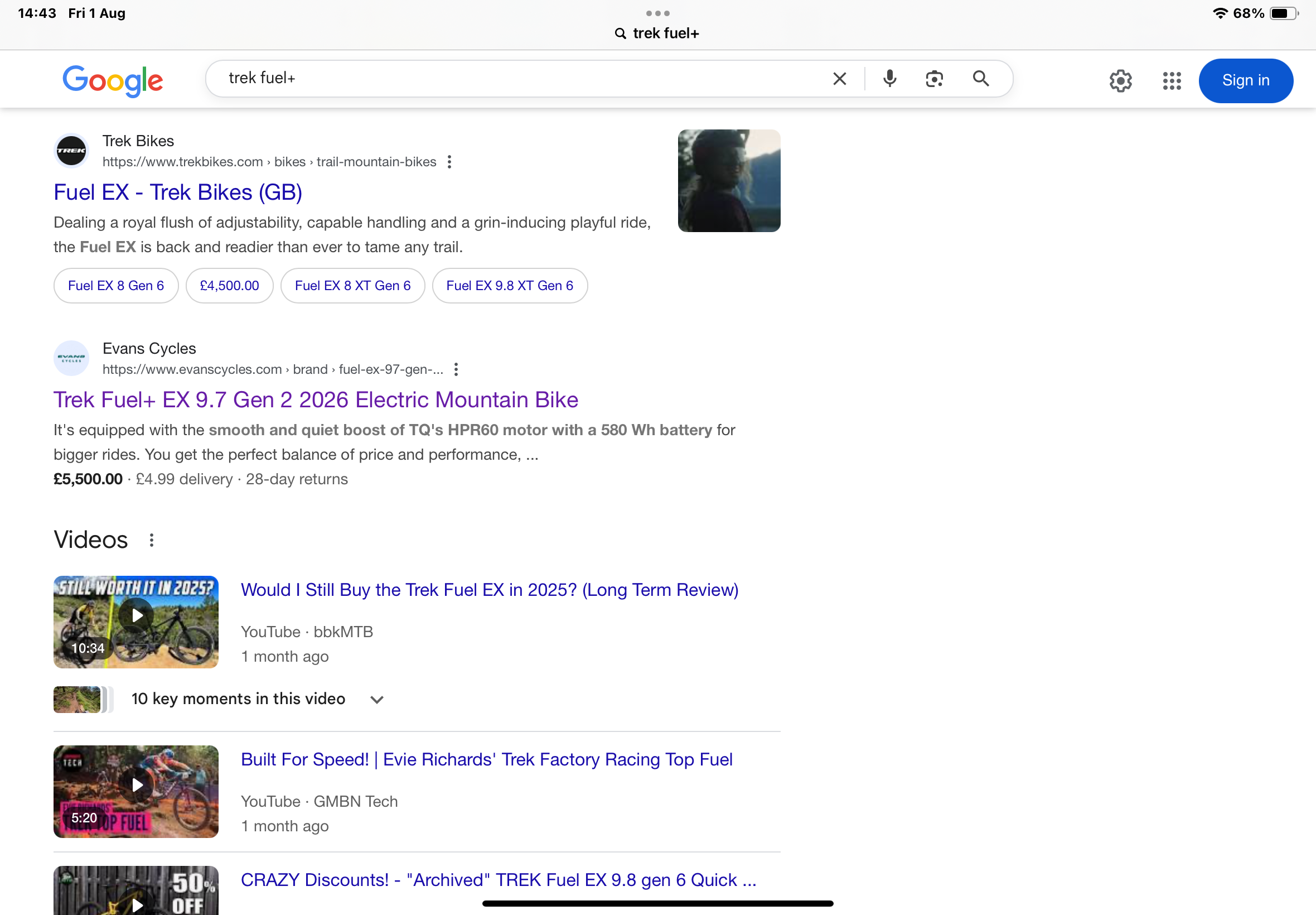Click the Trek Bikes site favicon

(71, 151)
